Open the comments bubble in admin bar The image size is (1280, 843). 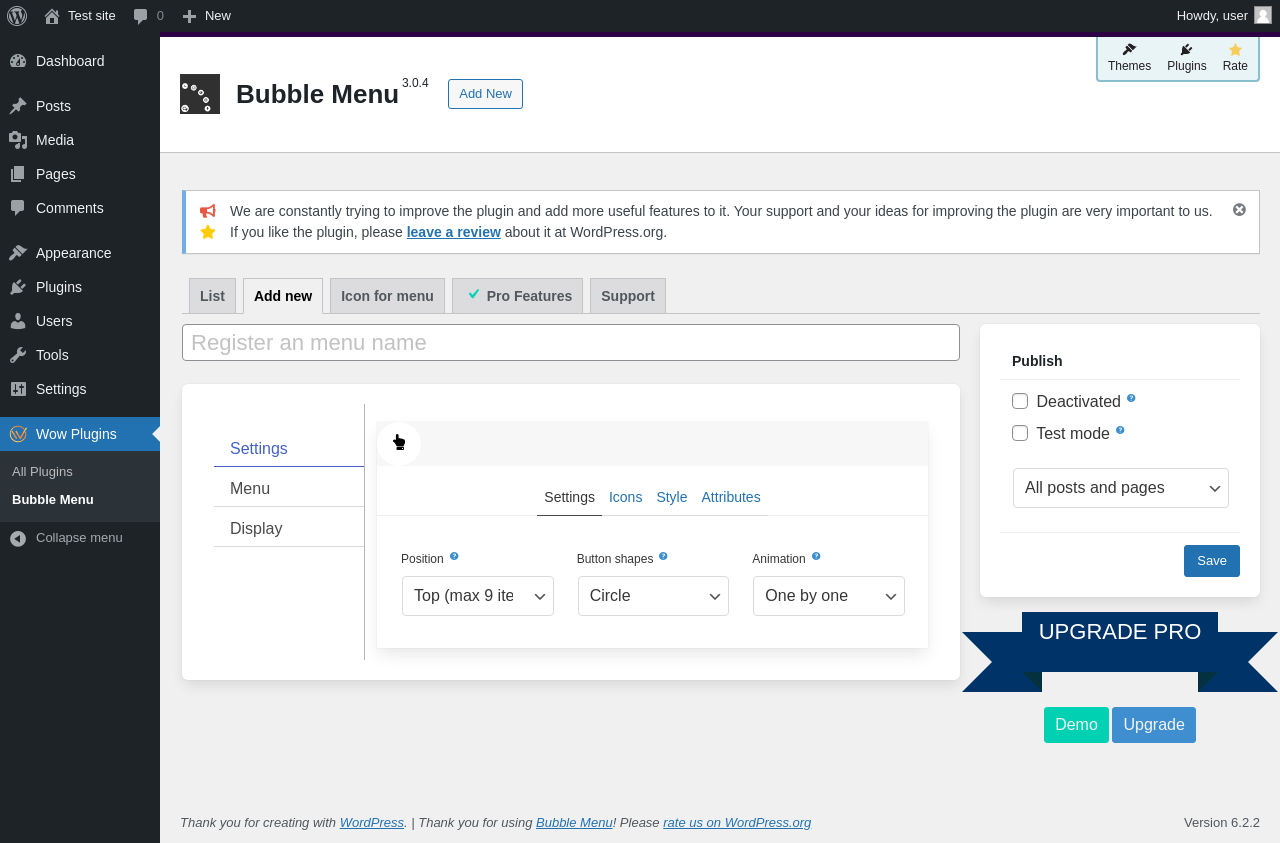pyautogui.click(x=141, y=16)
